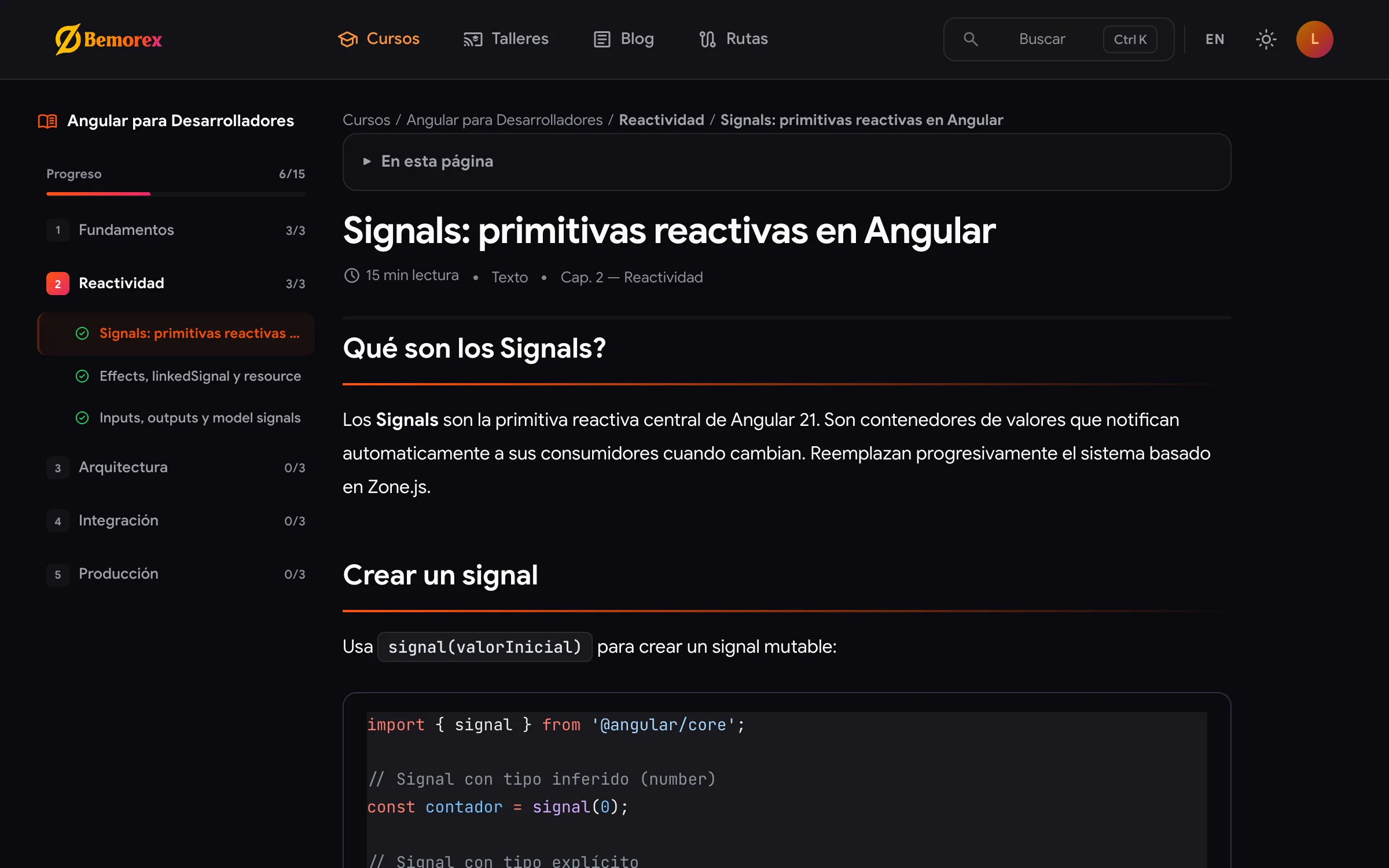
Task: Click the 6/15 progress counter
Action: [x=292, y=174]
